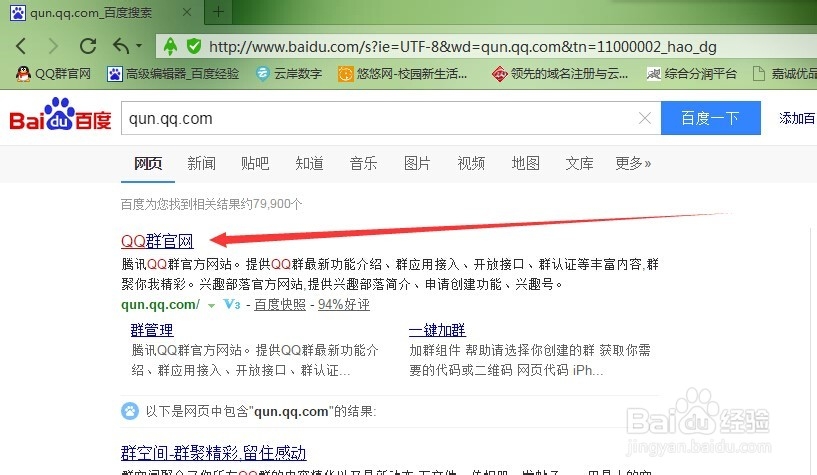Click the 百度为您找到相关结果约79,900个 text

(x=211, y=204)
